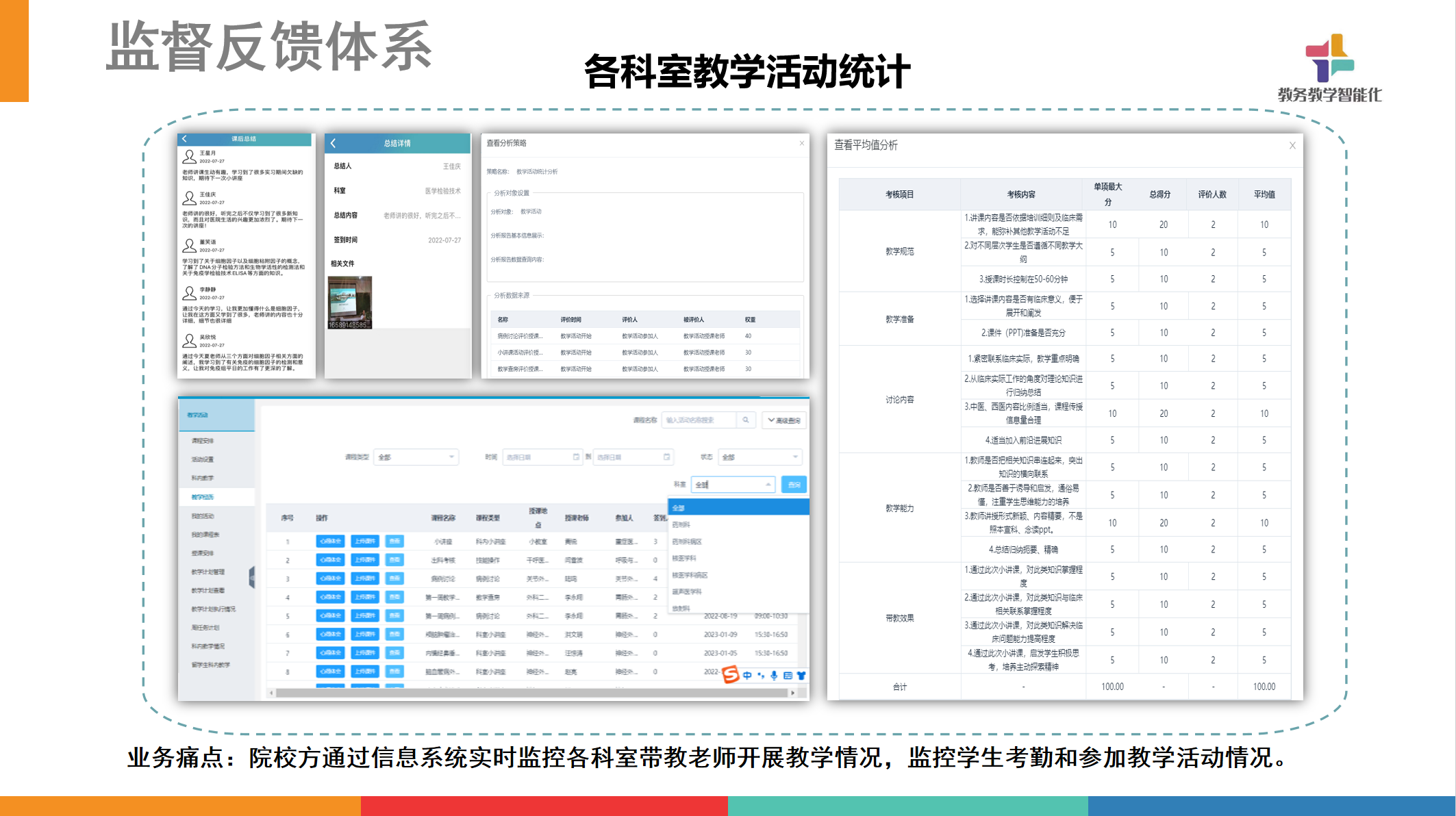This screenshot has height=816, width=1456.
Task: Click the blue 查询 query button
Action: coord(794,485)
